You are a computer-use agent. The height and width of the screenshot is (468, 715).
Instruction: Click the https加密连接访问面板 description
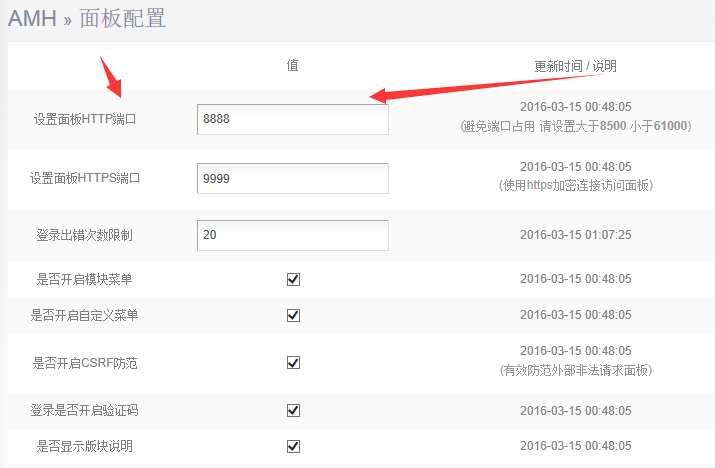point(575,186)
